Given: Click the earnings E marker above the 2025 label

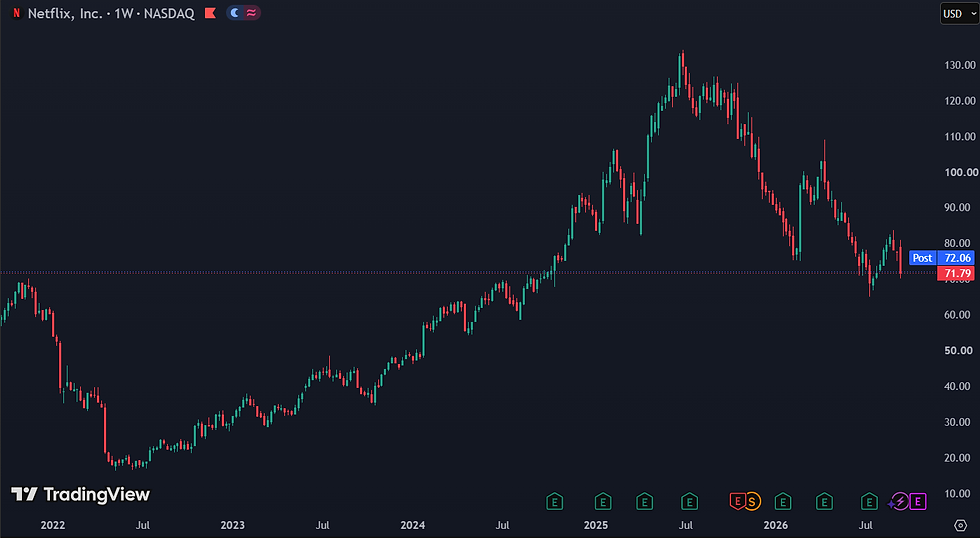Looking at the screenshot, I should pos(602,501).
